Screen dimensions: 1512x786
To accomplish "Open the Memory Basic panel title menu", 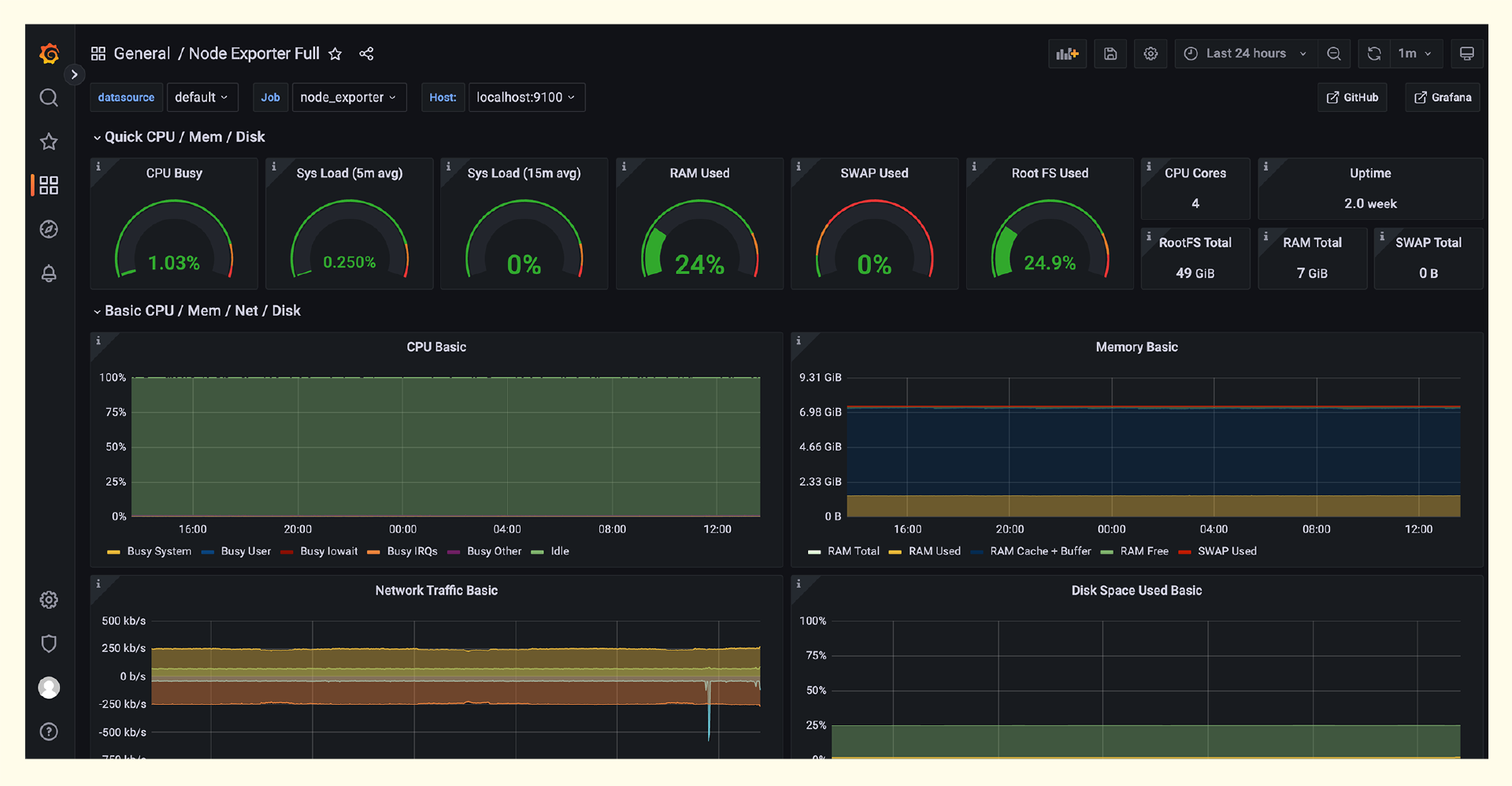I will click(1136, 347).
